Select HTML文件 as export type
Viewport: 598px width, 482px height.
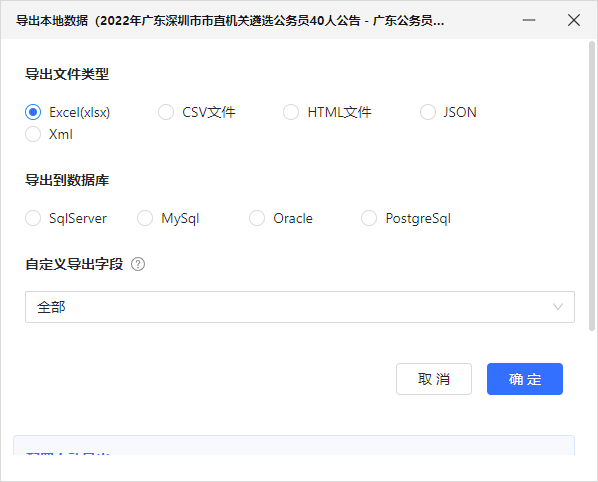(x=291, y=112)
